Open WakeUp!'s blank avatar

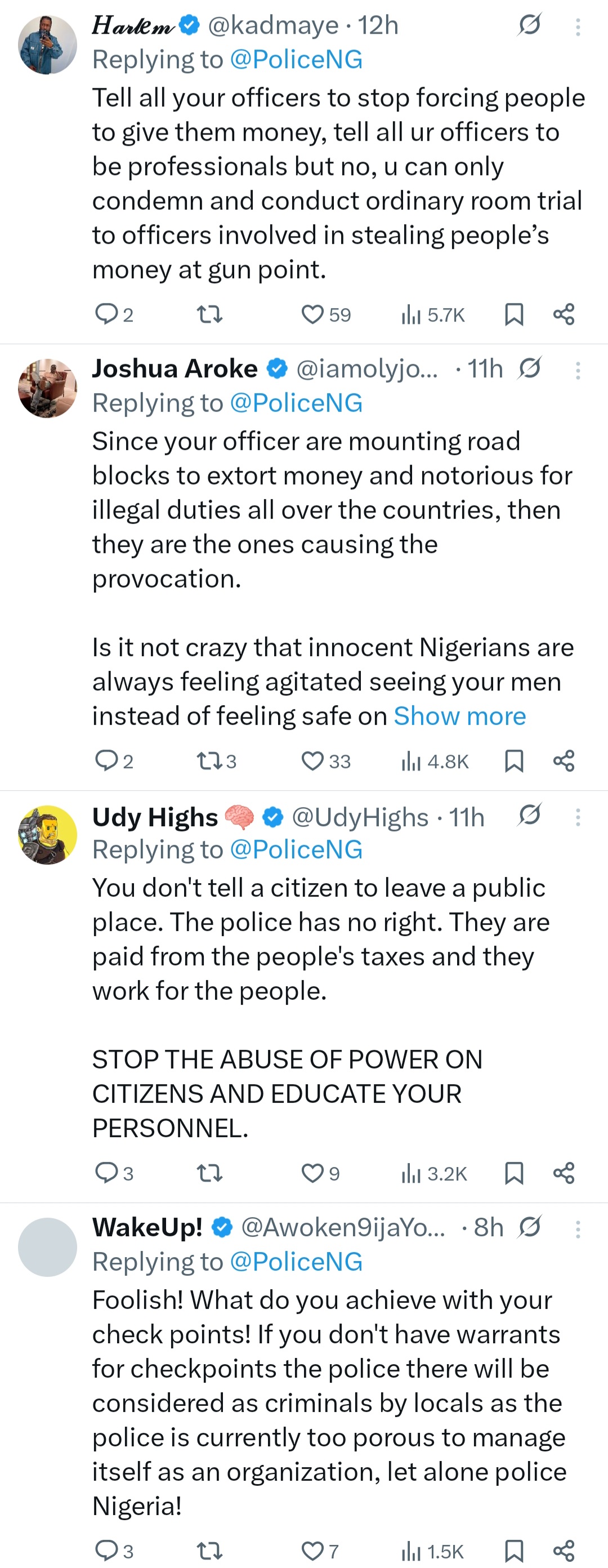[47, 1247]
